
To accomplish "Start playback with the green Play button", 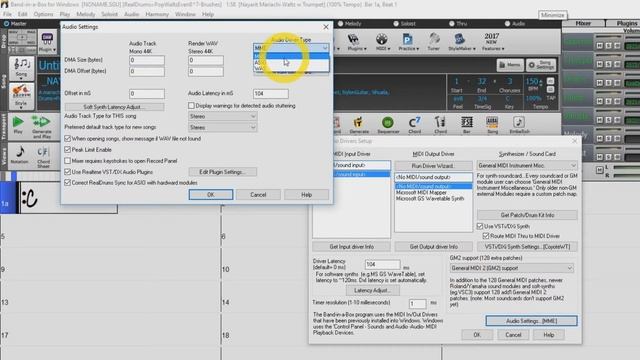I will [18, 125].
